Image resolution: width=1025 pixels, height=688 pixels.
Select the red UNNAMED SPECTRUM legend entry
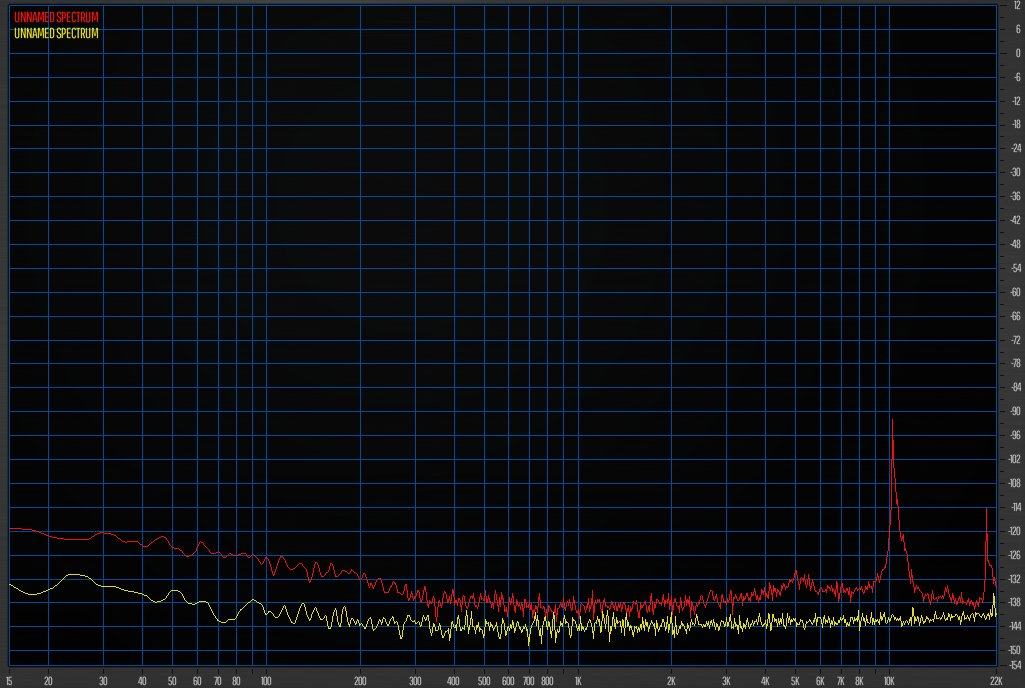pyautogui.click(x=56, y=18)
